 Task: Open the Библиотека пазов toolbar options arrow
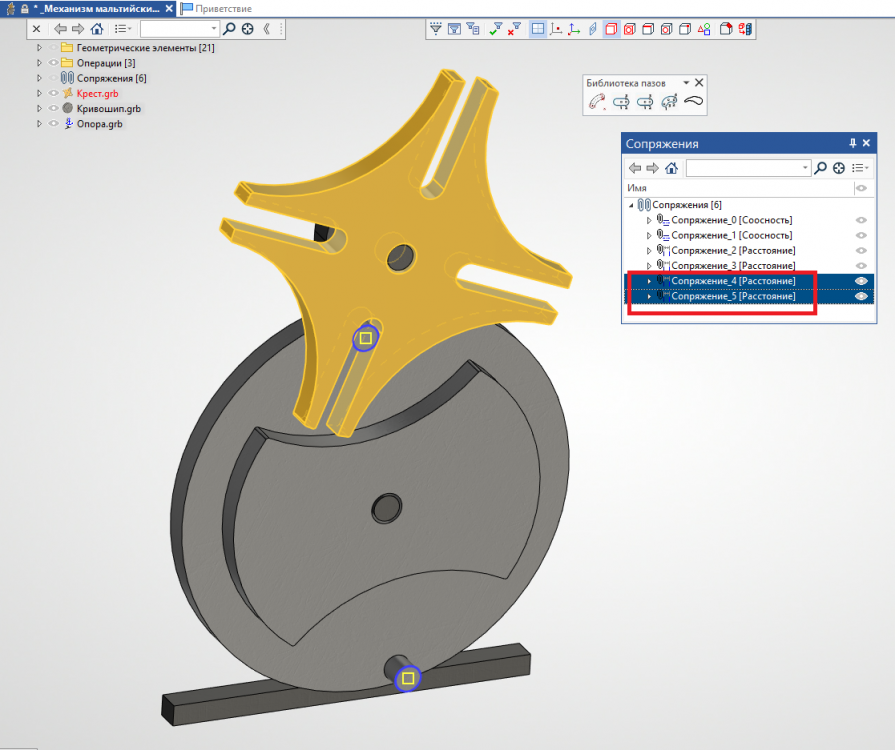click(x=686, y=83)
